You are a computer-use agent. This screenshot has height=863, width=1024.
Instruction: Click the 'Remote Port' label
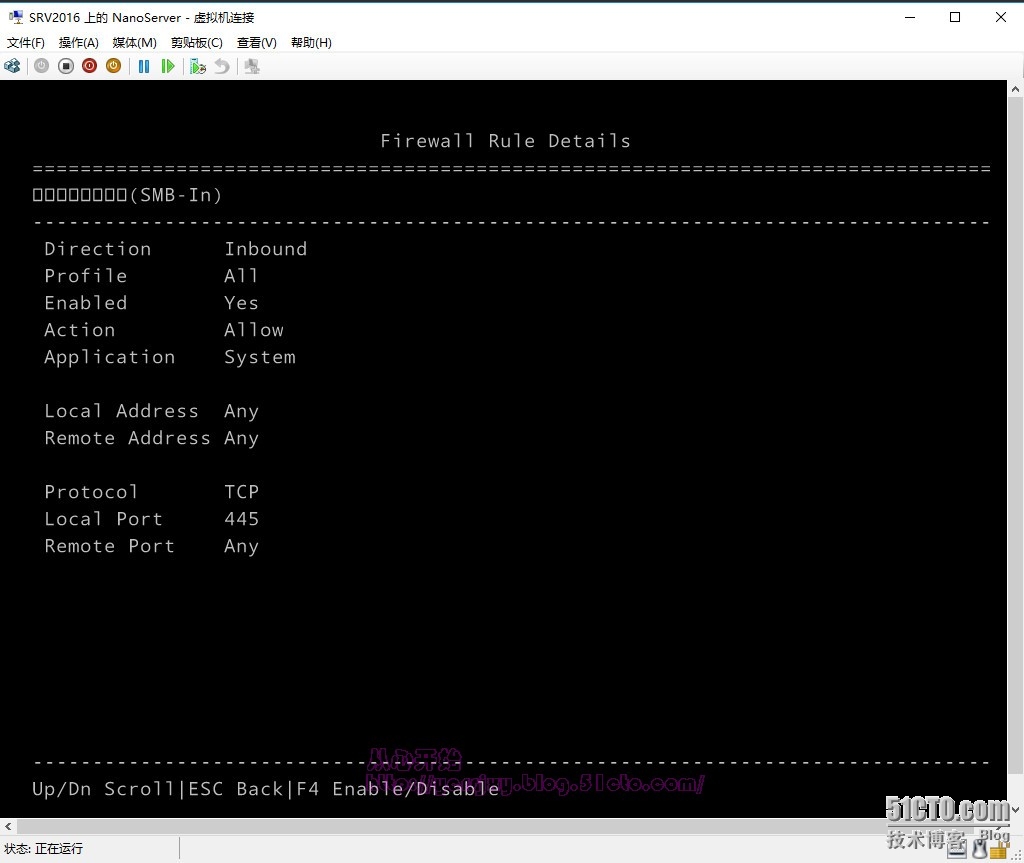point(110,546)
